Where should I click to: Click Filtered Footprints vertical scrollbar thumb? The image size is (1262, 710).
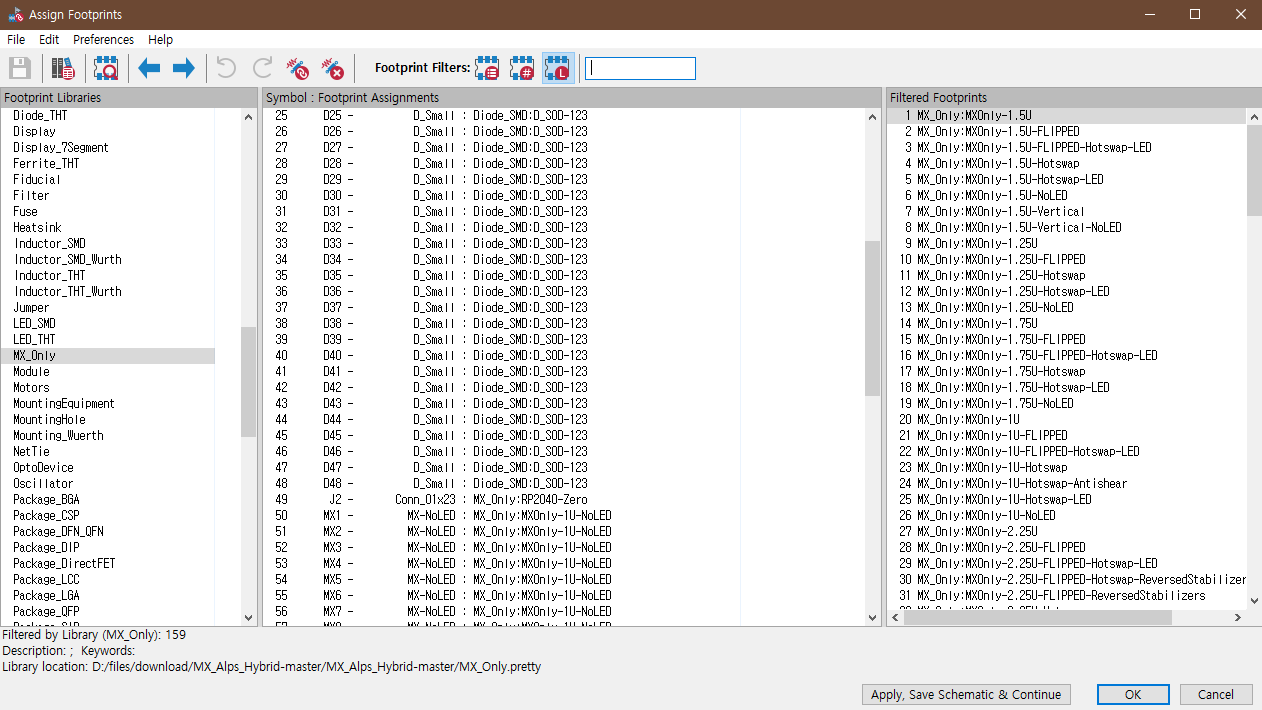[1254, 170]
